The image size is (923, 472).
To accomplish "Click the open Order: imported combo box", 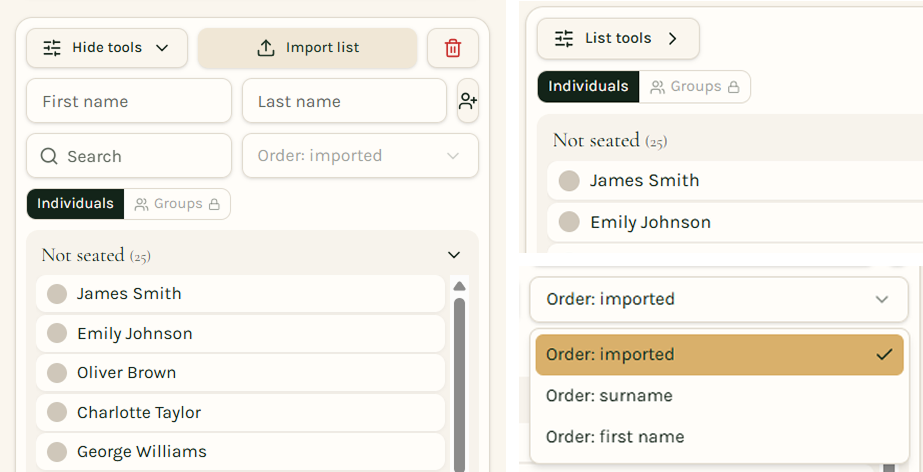I will [x=719, y=299].
